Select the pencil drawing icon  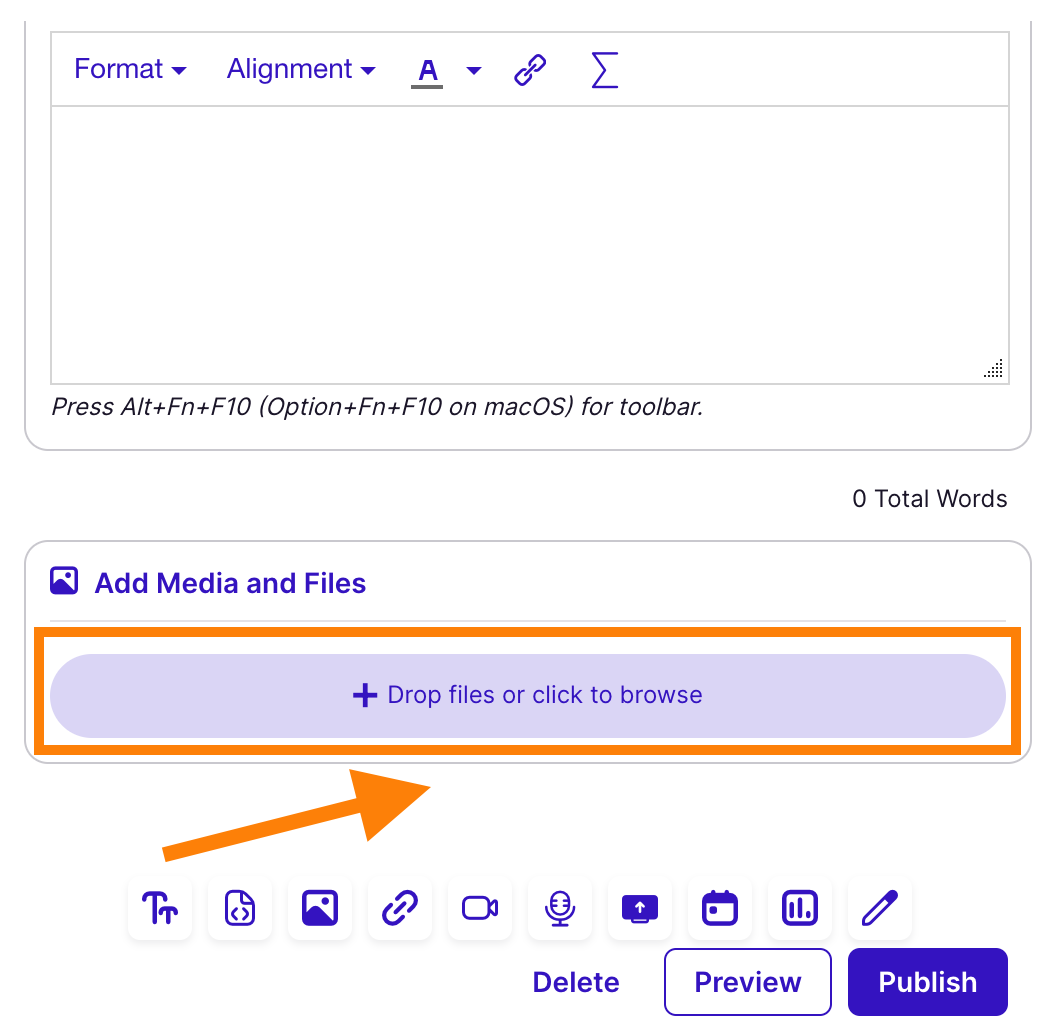pos(880,908)
